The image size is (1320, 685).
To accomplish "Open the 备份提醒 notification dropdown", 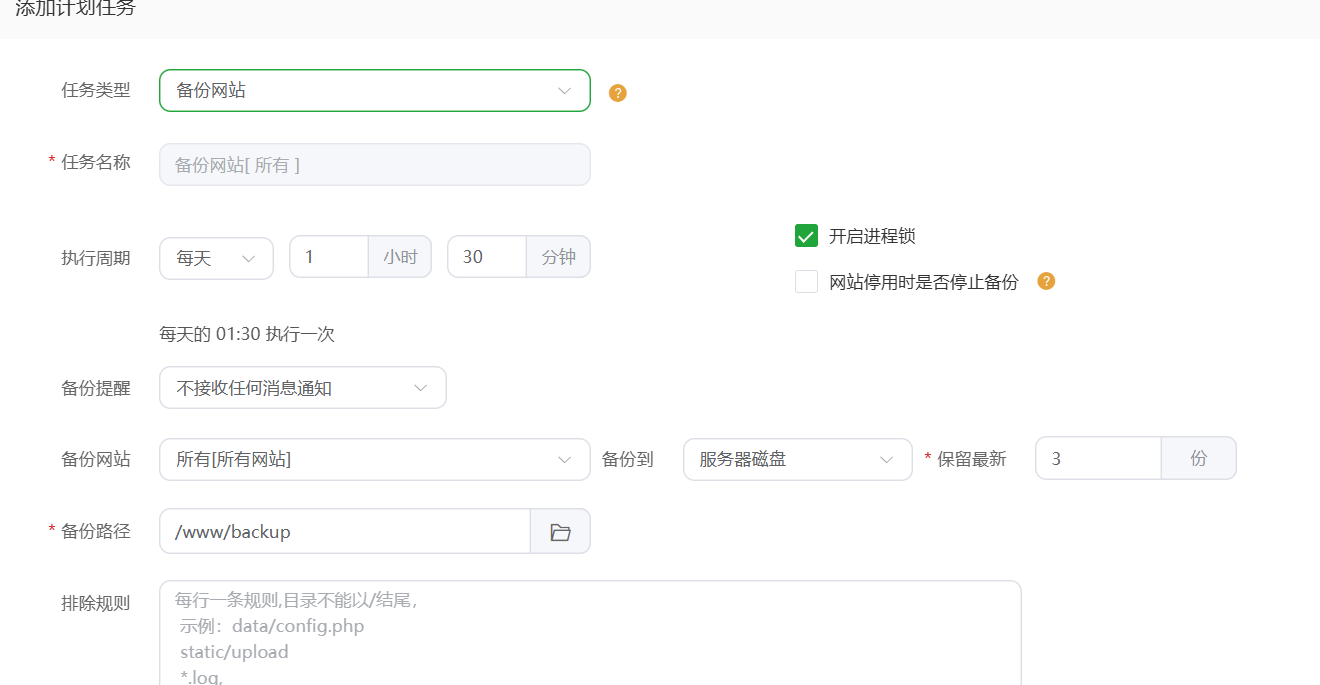I will tap(302, 388).
